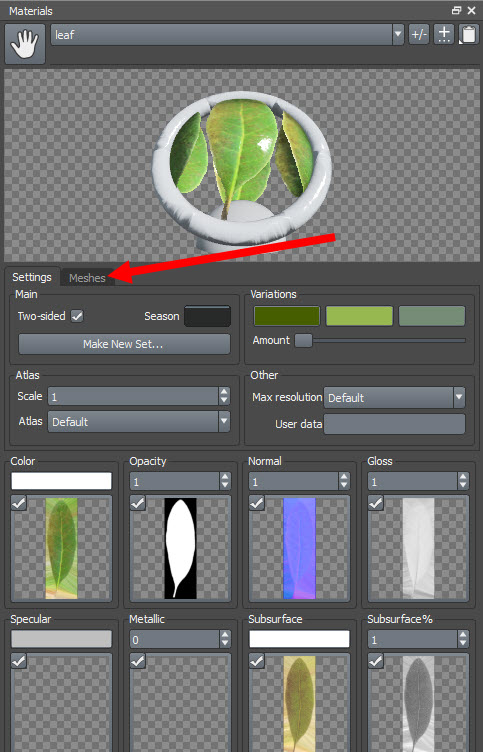Undock the Materials panel
Image resolution: width=483 pixels, height=752 pixels.
pyautogui.click(x=456, y=10)
